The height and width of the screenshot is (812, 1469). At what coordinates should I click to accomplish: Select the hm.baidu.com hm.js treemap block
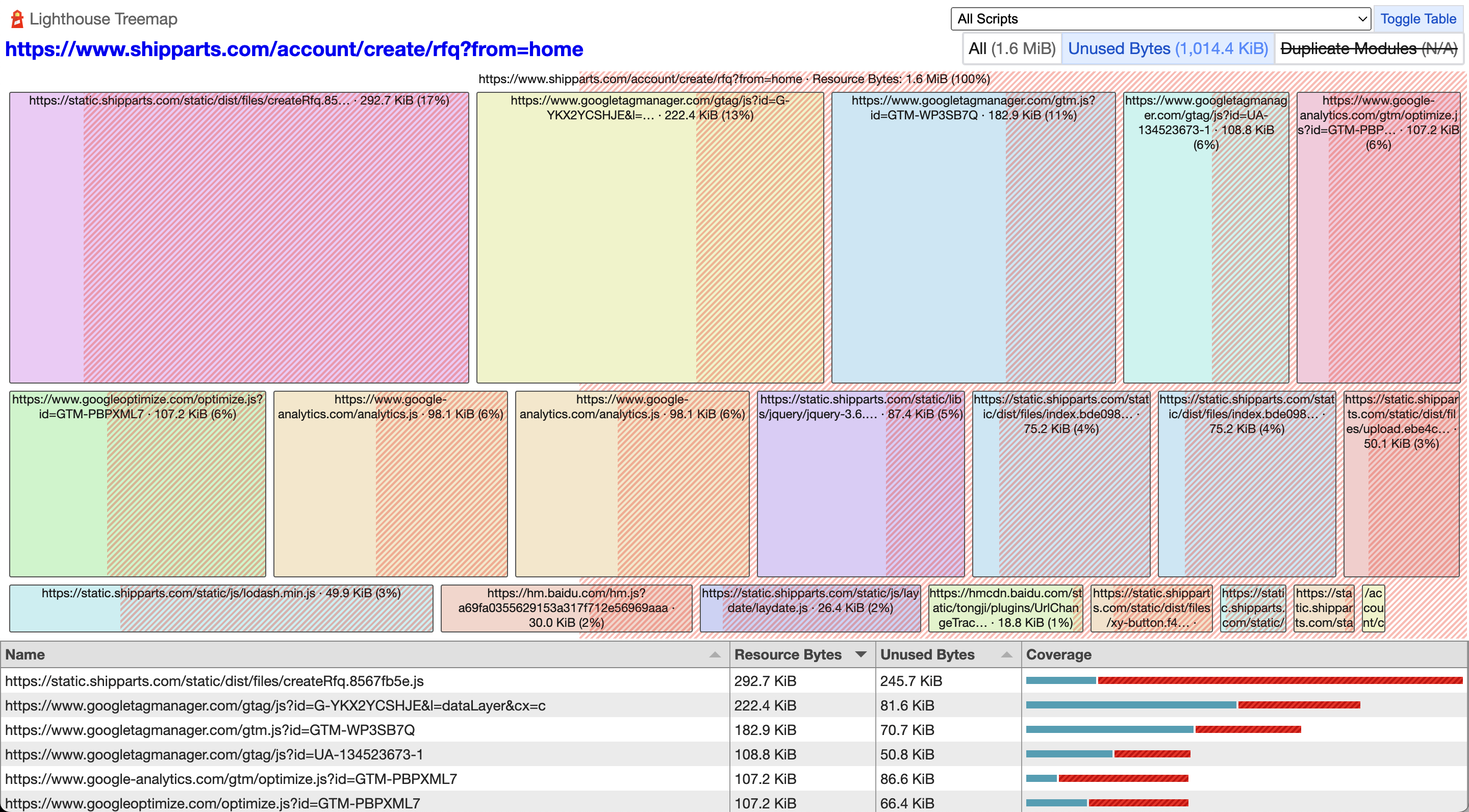tap(566, 608)
